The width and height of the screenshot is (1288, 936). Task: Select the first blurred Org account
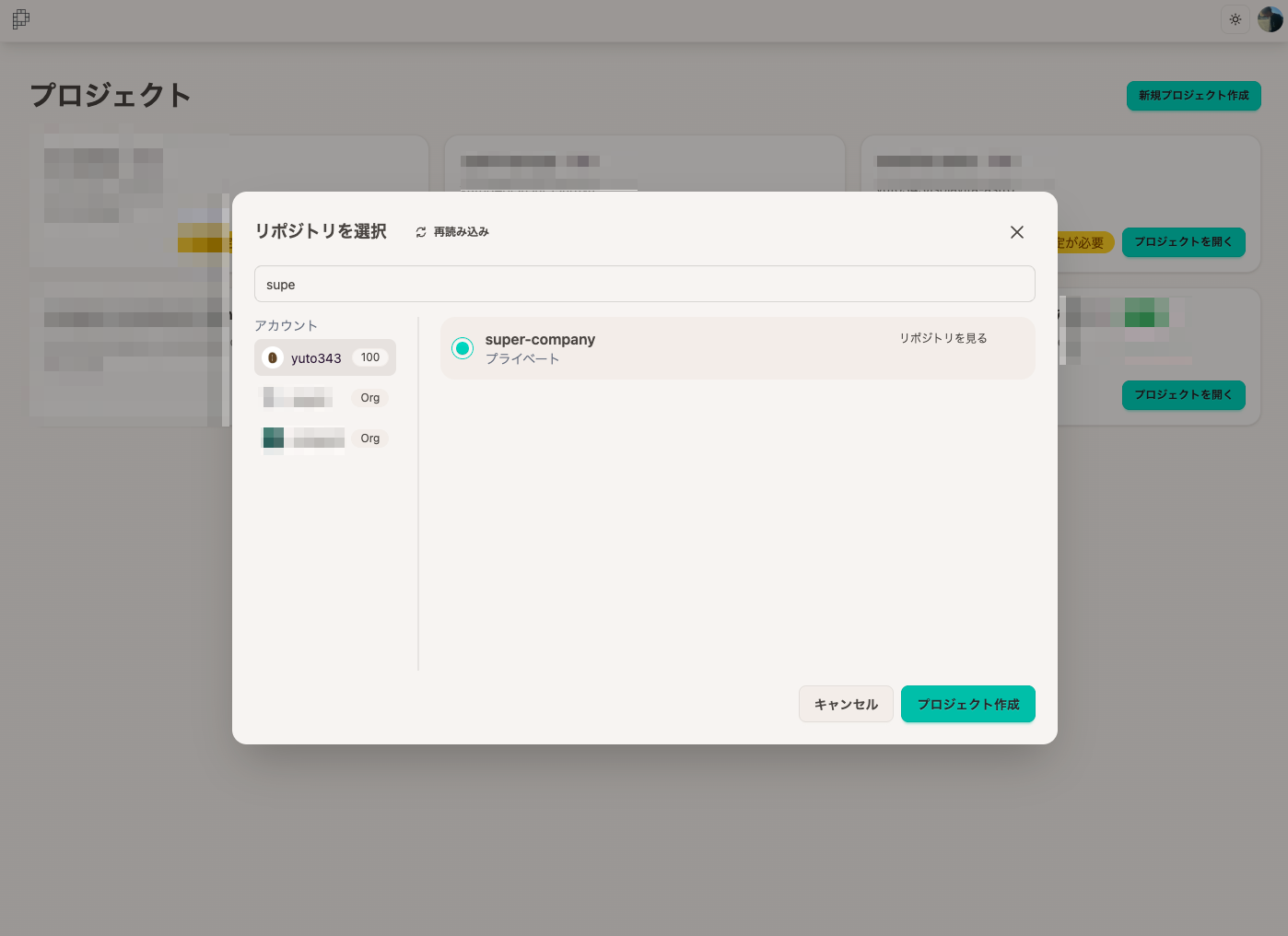coord(325,398)
